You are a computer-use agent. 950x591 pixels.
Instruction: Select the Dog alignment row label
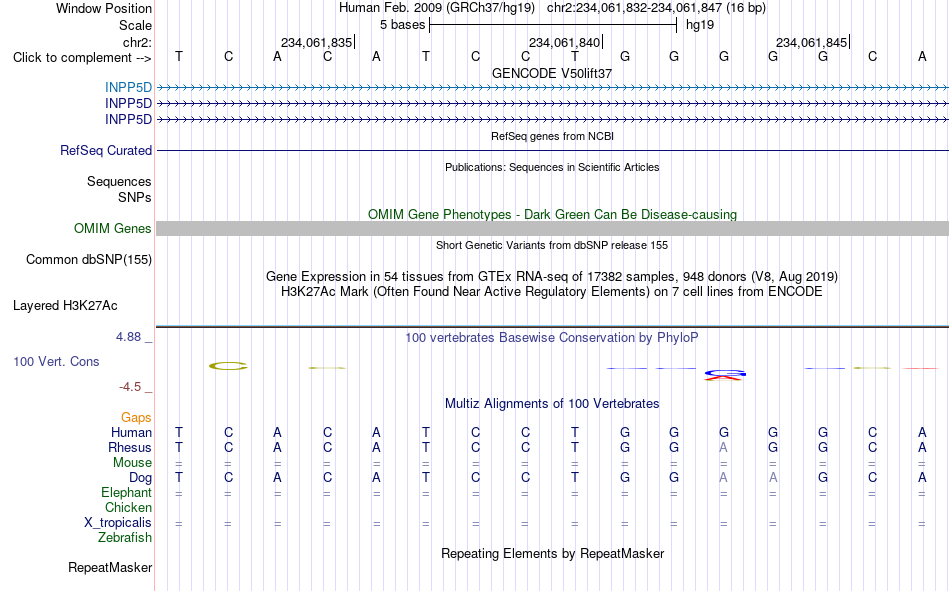[140, 478]
